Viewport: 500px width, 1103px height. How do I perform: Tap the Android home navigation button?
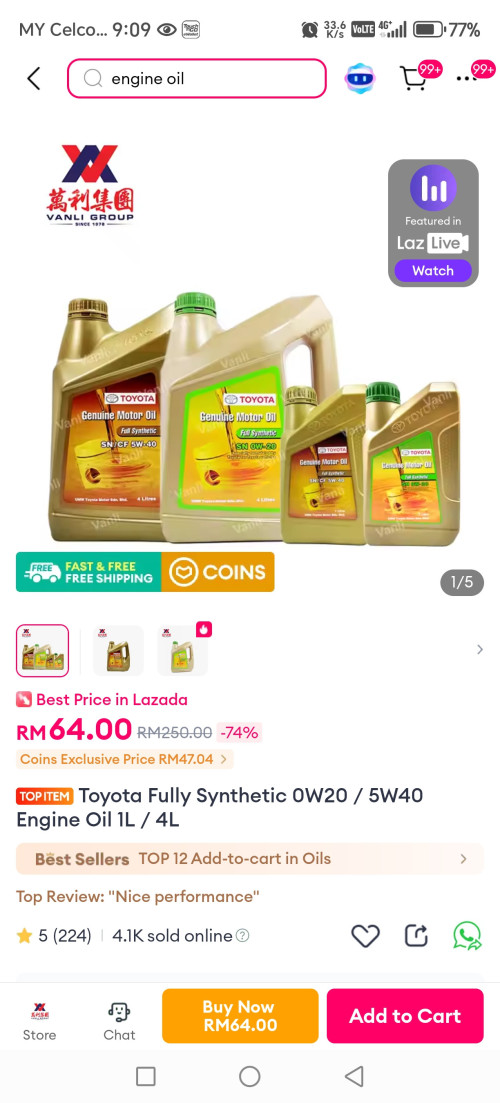(x=250, y=1076)
